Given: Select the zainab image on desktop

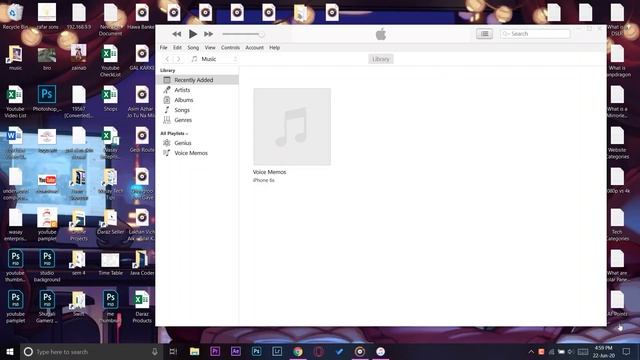Looking at the screenshot, I should (x=78, y=58).
